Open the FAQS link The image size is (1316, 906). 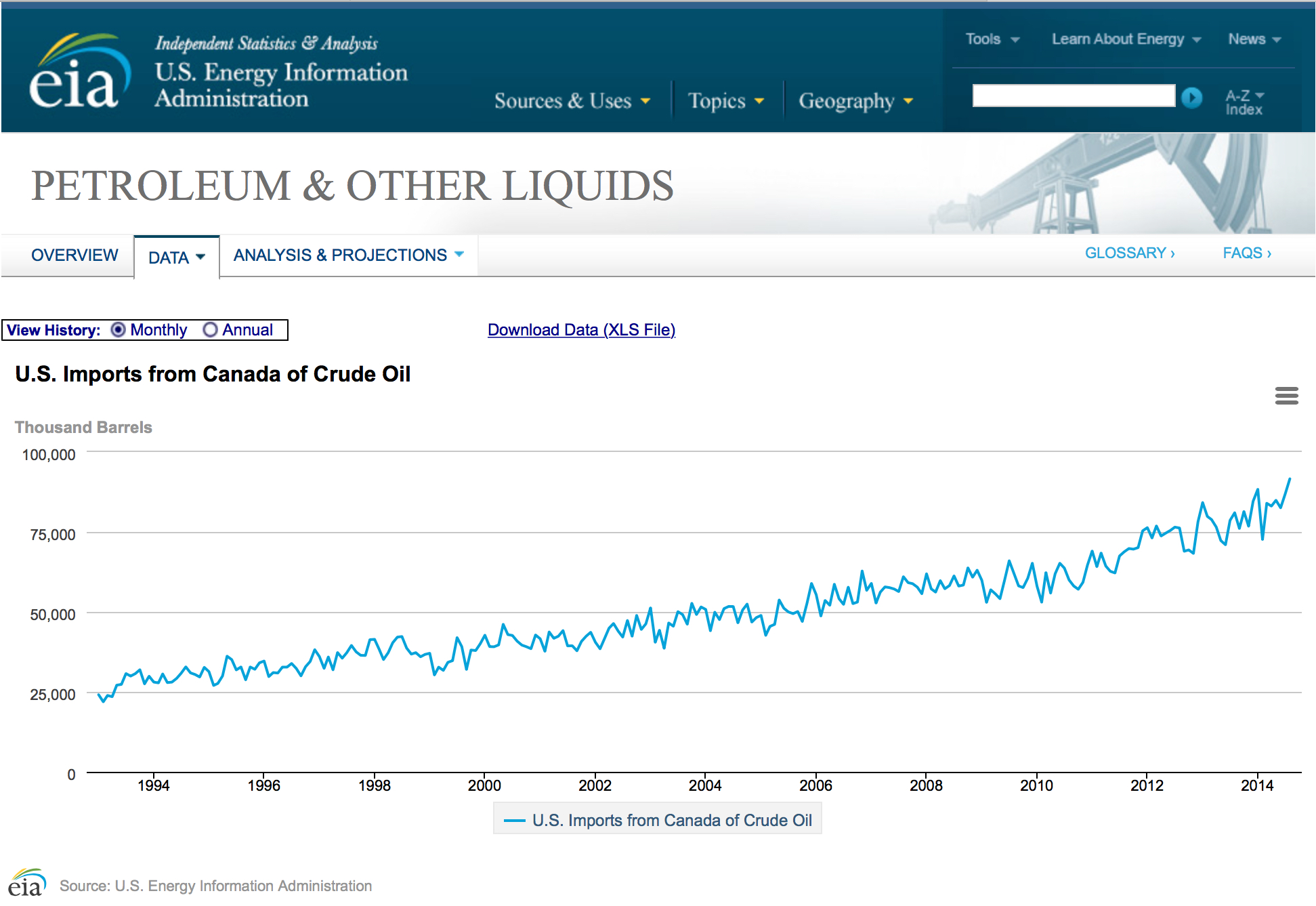[1246, 253]
